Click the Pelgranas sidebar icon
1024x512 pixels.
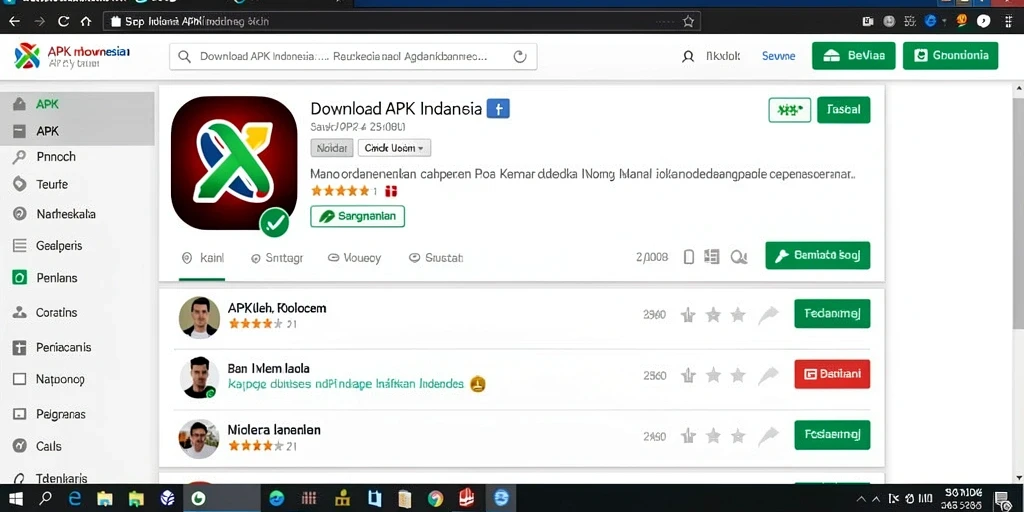[20, 414]
